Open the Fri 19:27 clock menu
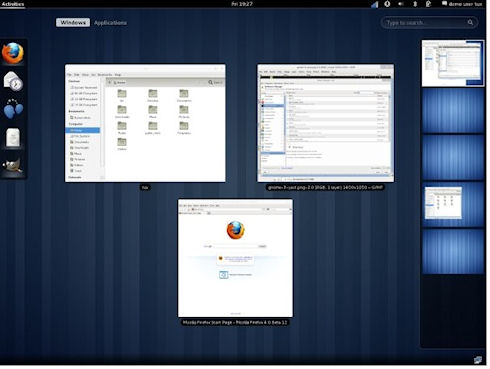This screenshot has width=490, height=369. tap(242, 4)
